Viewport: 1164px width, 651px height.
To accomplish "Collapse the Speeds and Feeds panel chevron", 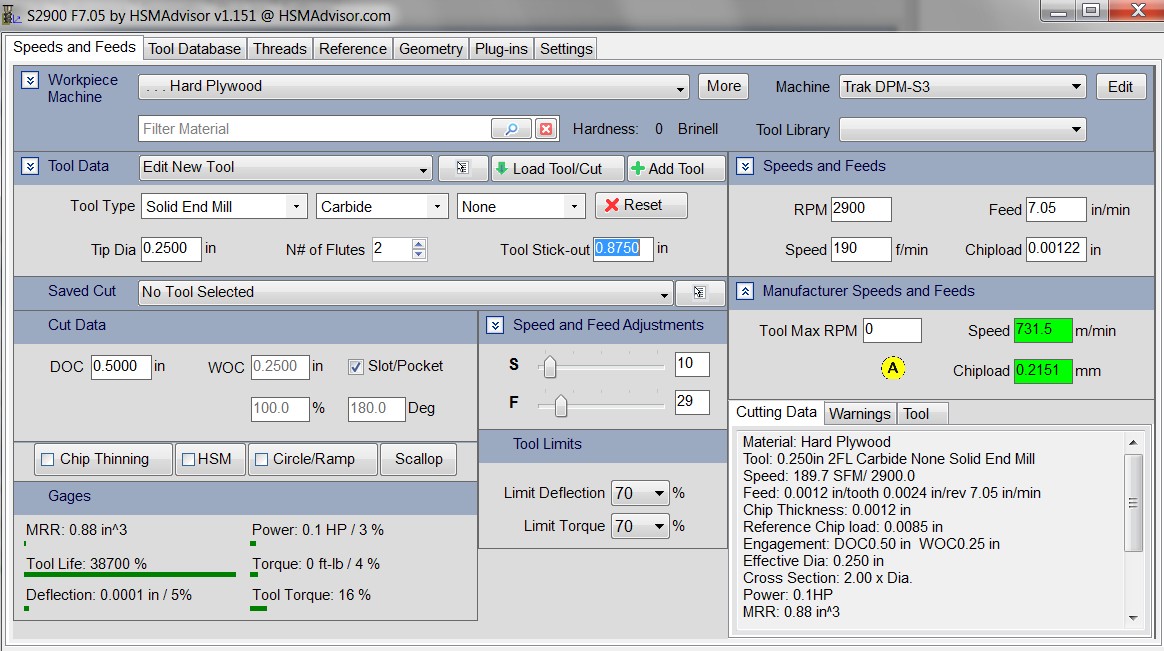I will (x=745, y=166).
